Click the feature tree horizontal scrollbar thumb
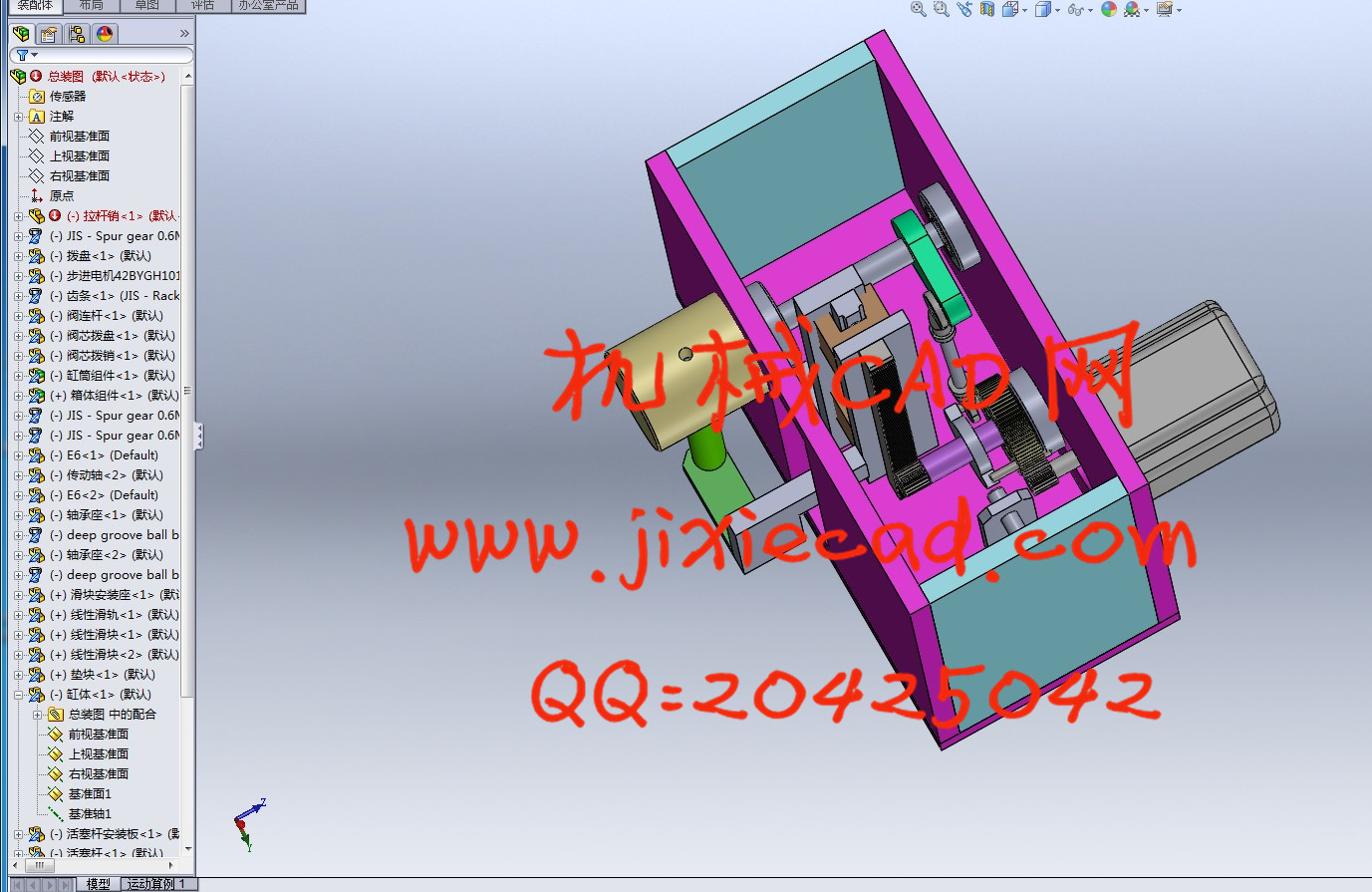This screenshot has height=892, width=1372. click(x=40, y=865)
